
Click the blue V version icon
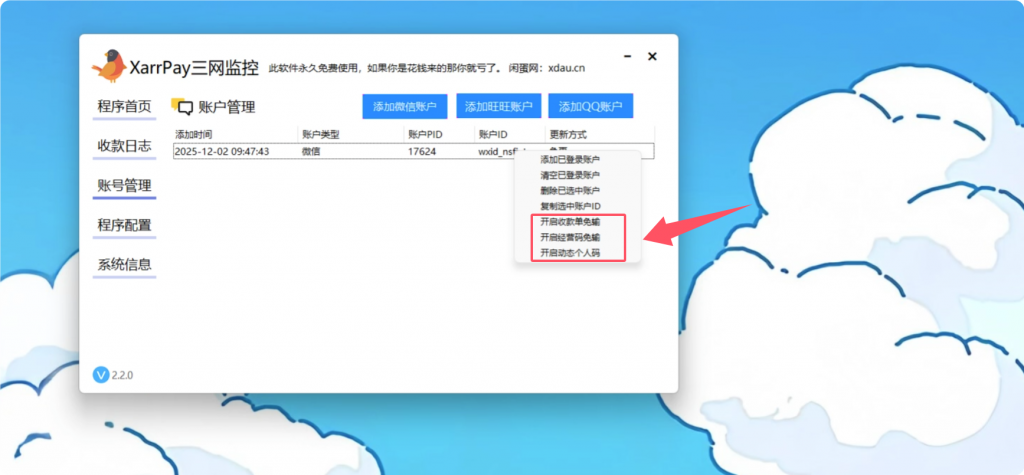click(x=101, y=375)
